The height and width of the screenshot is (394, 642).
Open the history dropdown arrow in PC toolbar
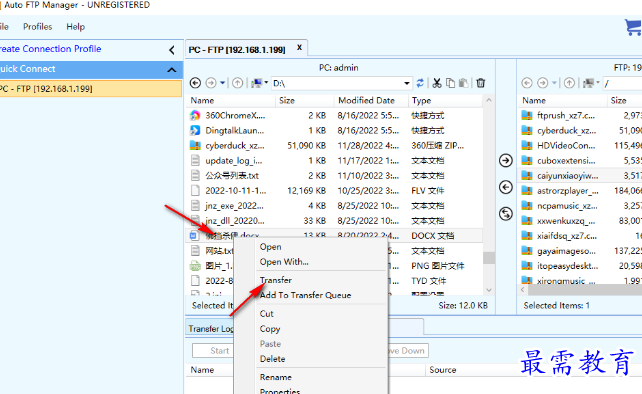pyautogui.click(x=222, y=83)
